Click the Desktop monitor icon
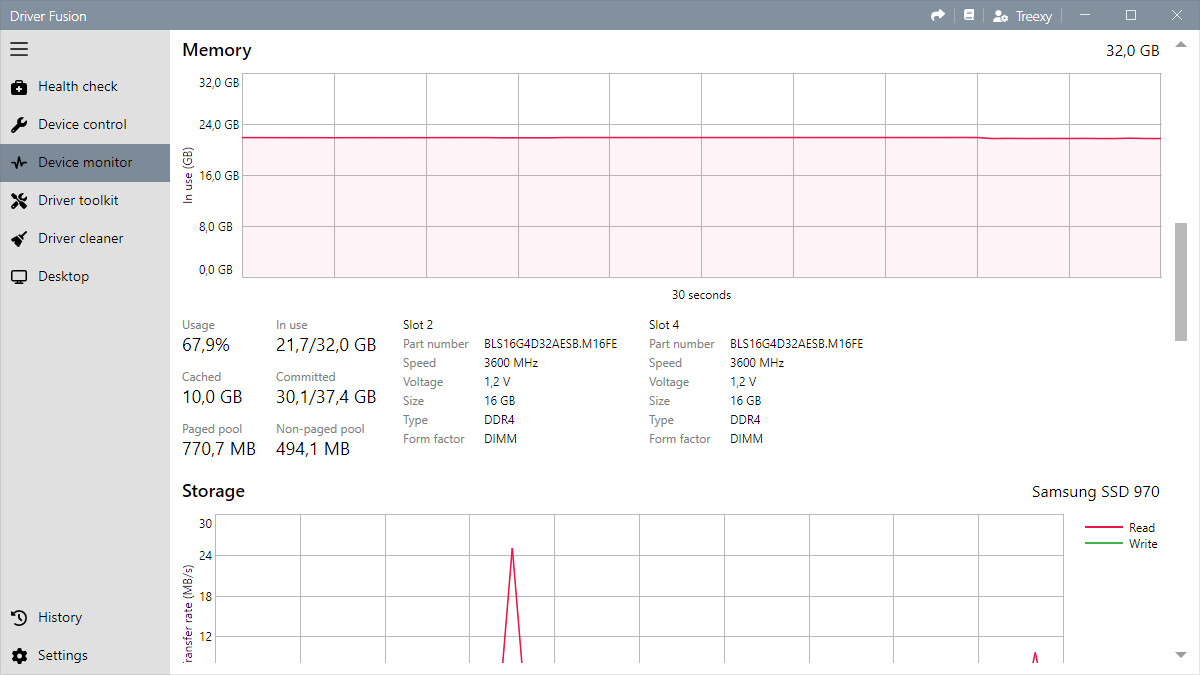This screenshot has height=675, width=1200. point(19,277)
